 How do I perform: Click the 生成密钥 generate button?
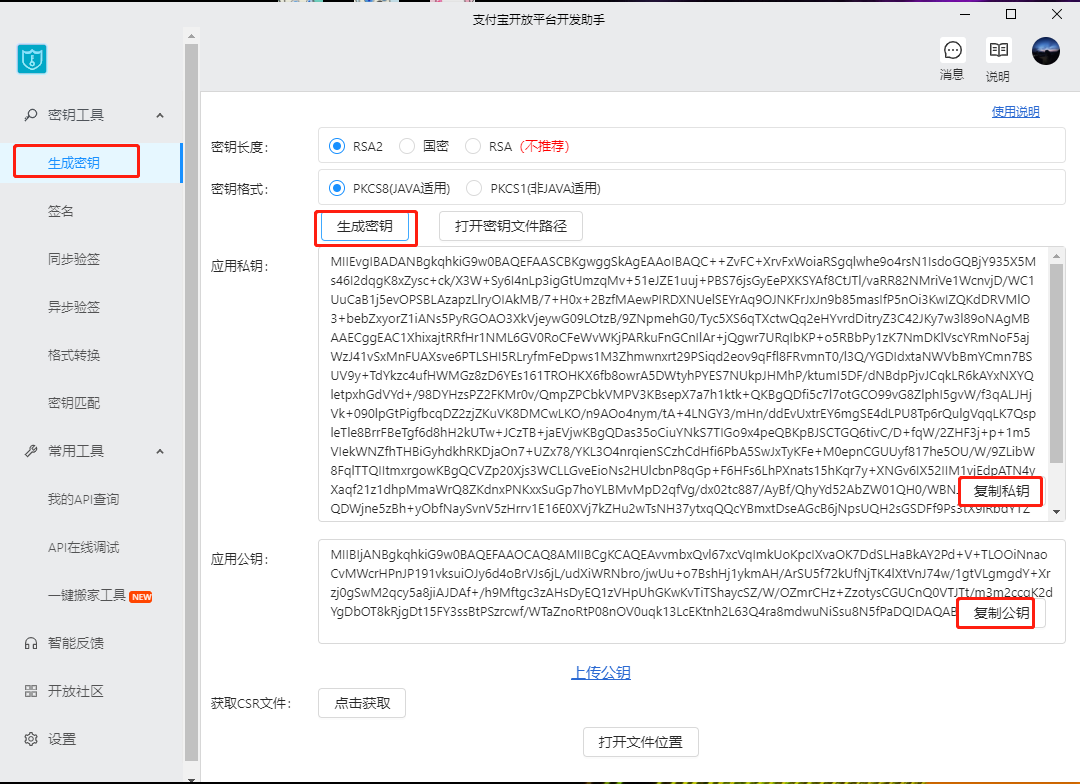[x=364, y=226]
